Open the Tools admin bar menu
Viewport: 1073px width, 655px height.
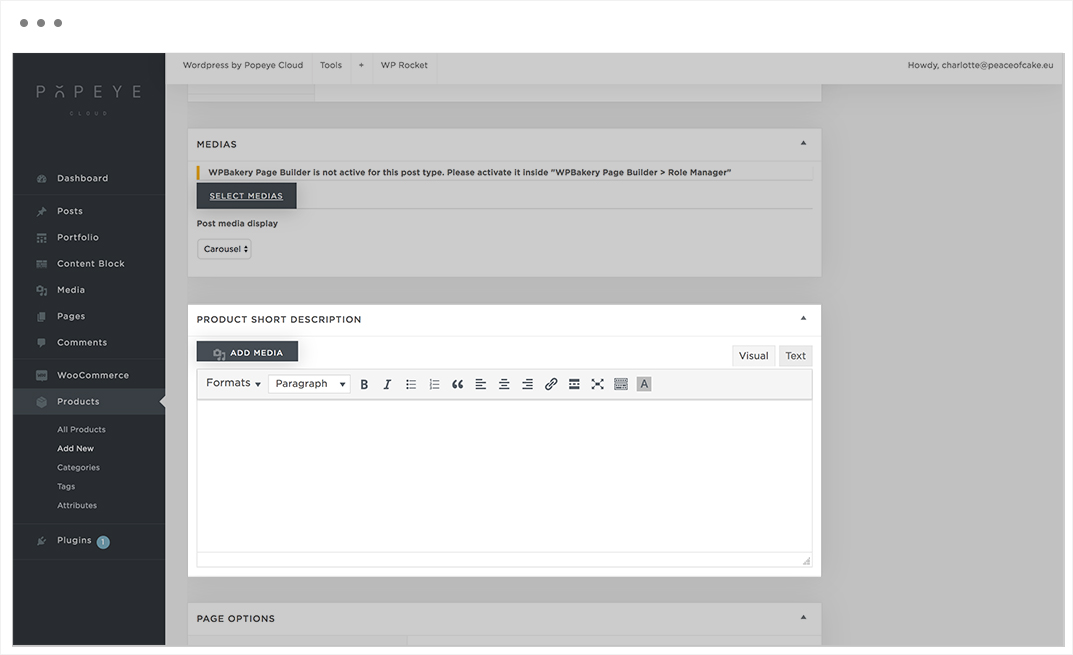tap(331, 65)
